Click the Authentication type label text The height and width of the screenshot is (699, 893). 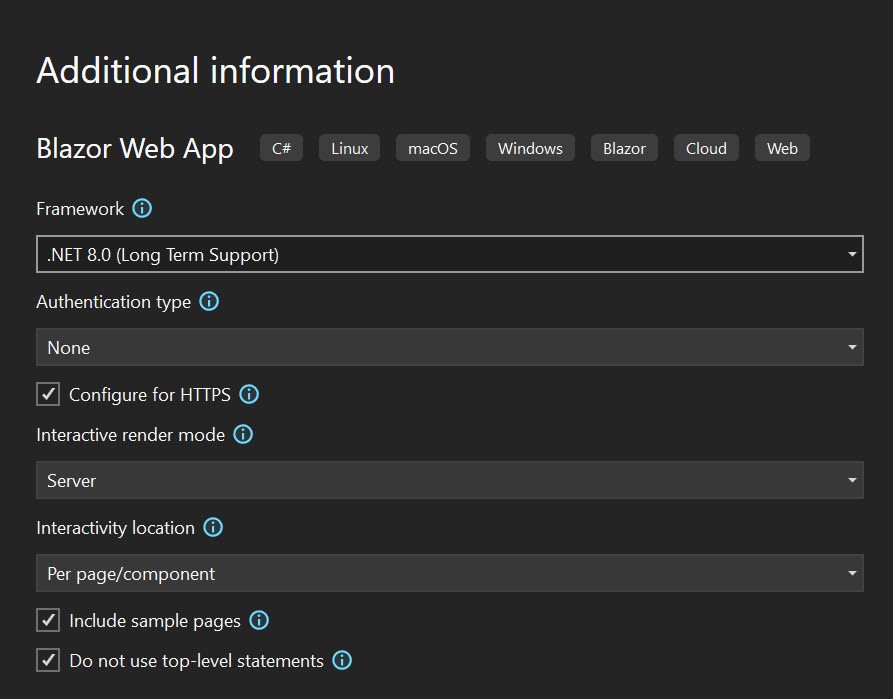click(x=113, y=302)
